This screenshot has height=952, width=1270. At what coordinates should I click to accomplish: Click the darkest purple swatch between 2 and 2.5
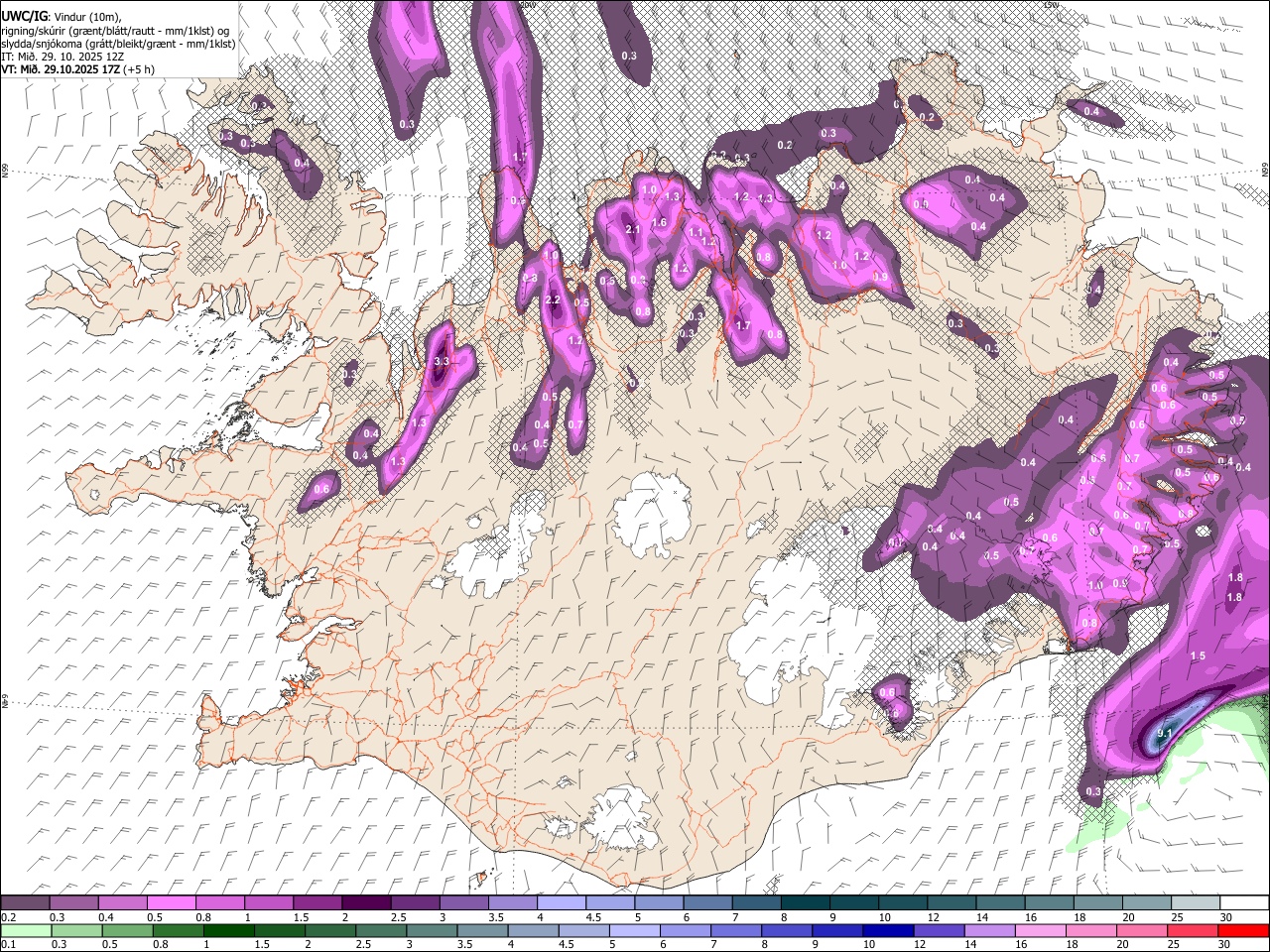365,903
